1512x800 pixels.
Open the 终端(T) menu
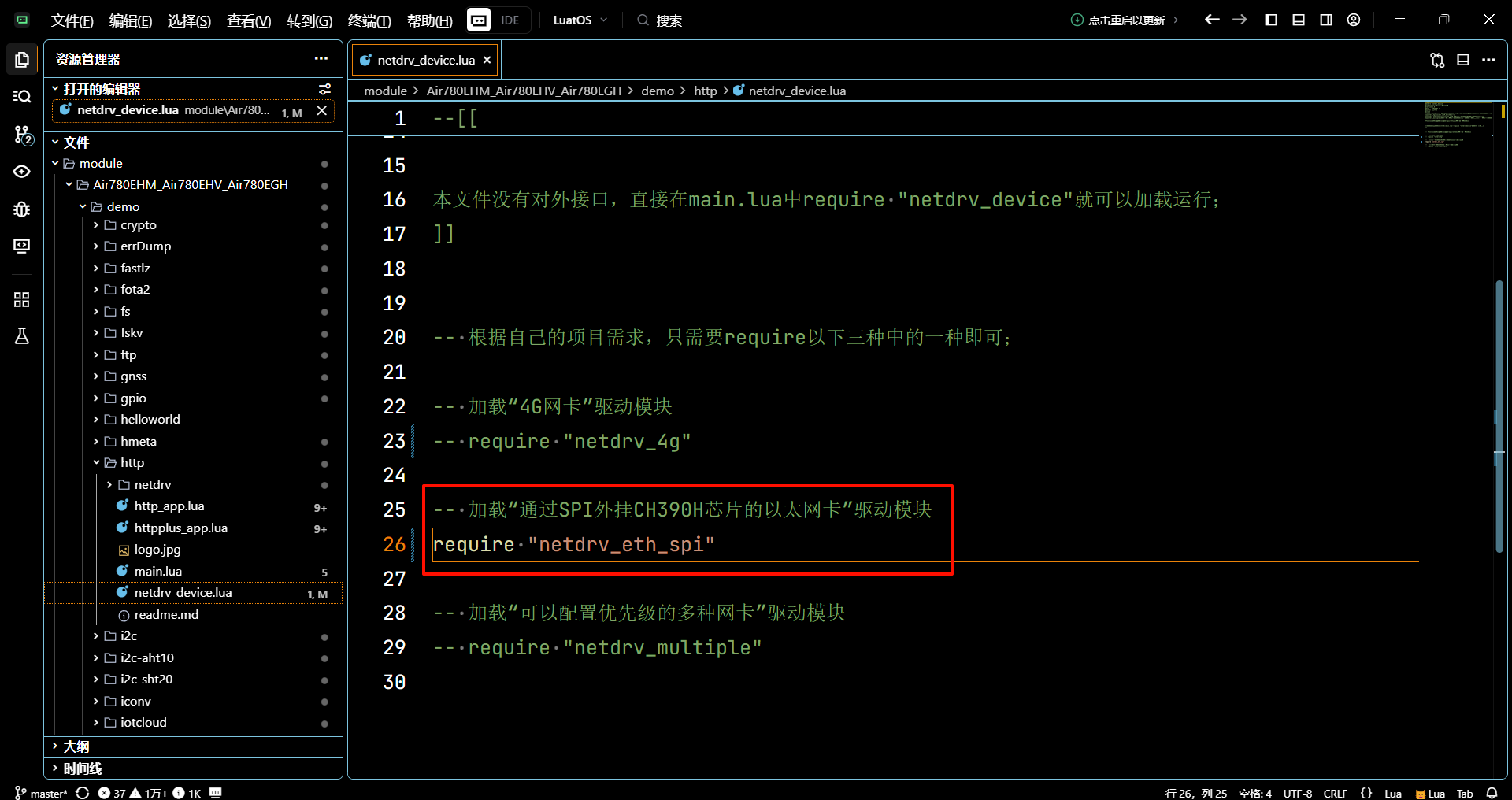click(369, 20)
